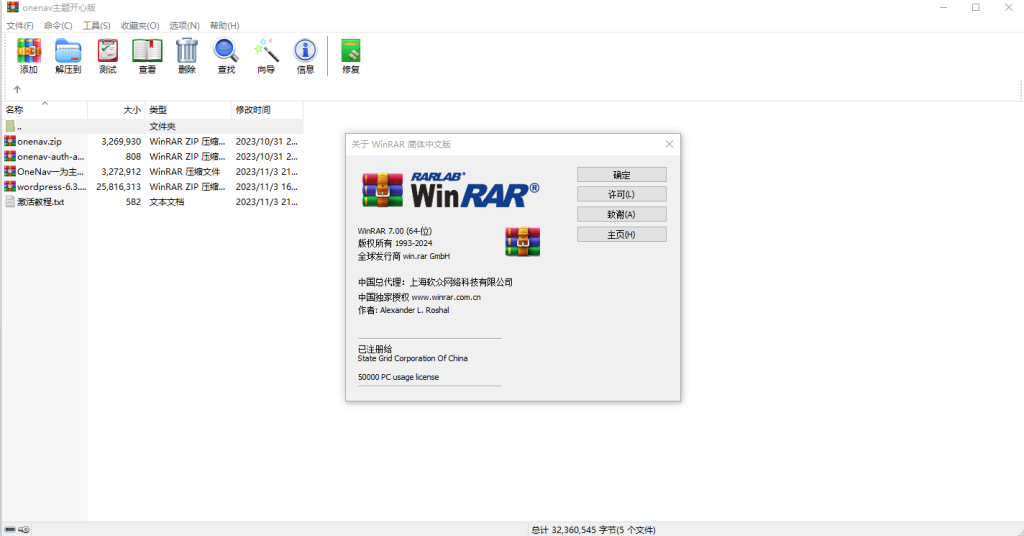Go up one folder level arrow
The image size is (1024, 536).
click(x=17, y=89)
